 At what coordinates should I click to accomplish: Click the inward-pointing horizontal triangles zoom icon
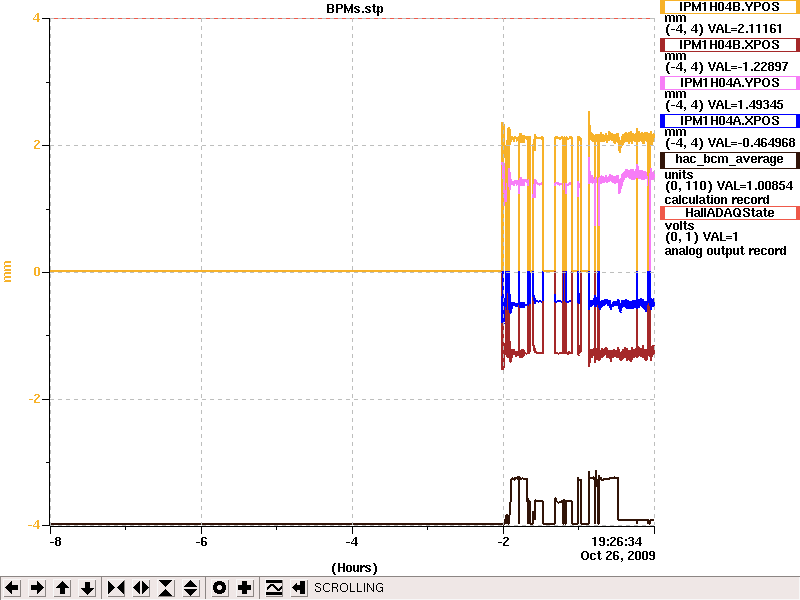tap(116, 588)
